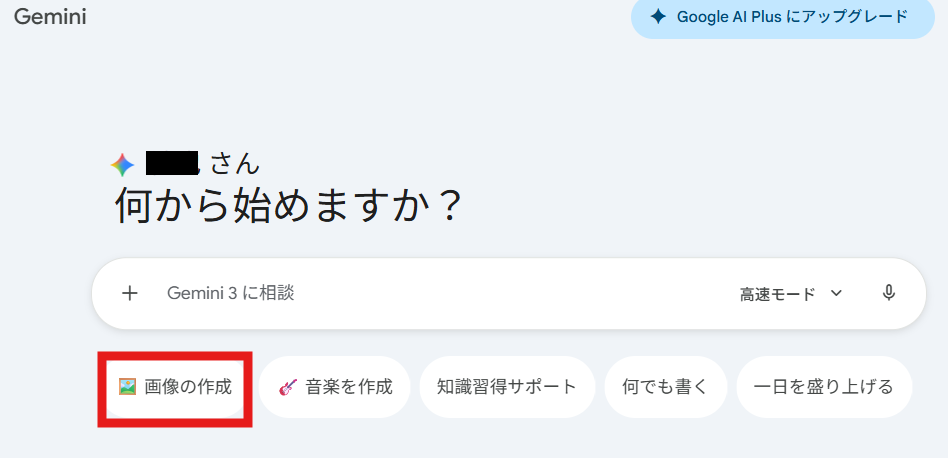Select the 画像の作成 suggestion chip

(x=175, y=386)
